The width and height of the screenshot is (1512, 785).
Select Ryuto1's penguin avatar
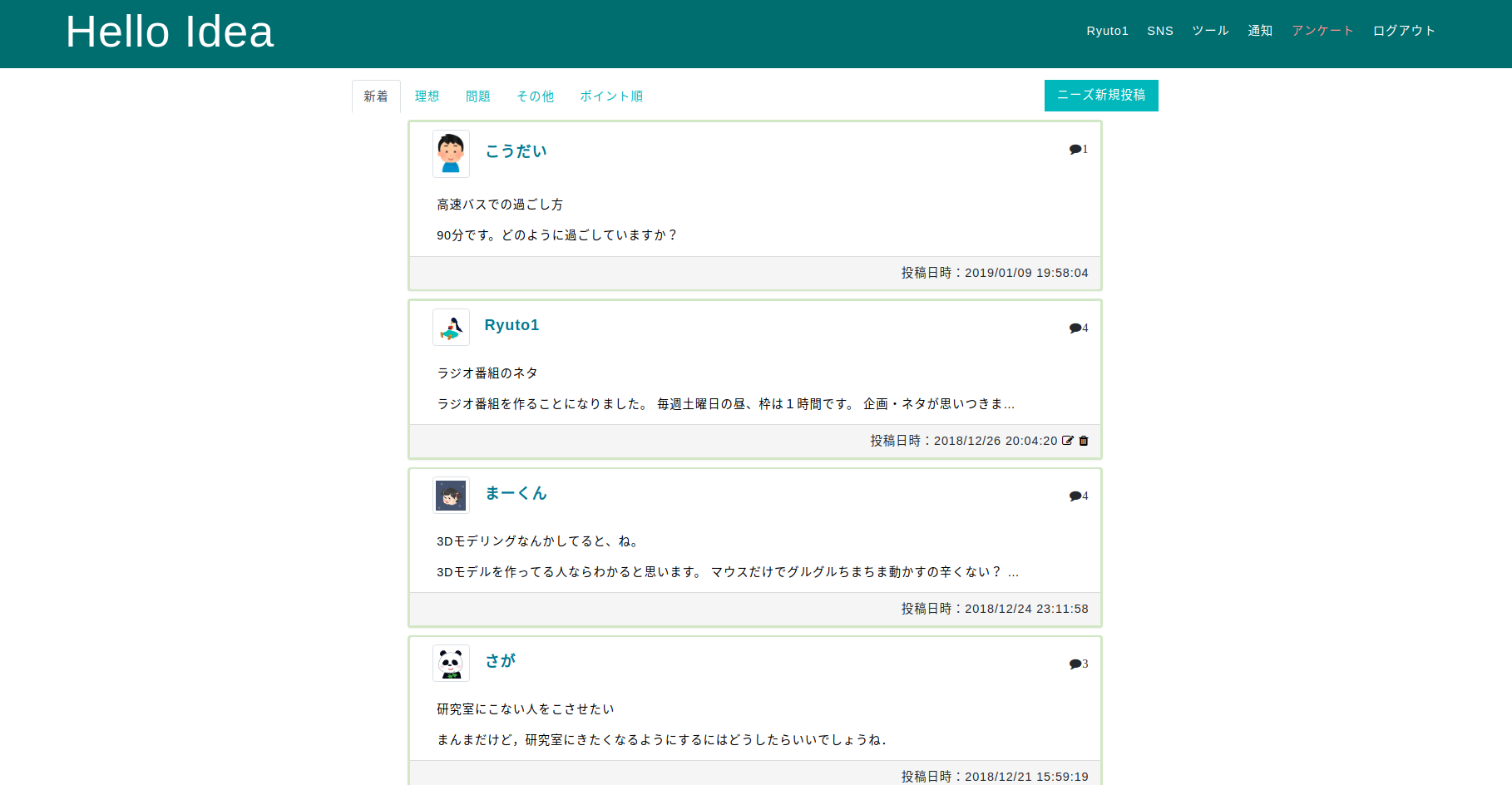451,327
